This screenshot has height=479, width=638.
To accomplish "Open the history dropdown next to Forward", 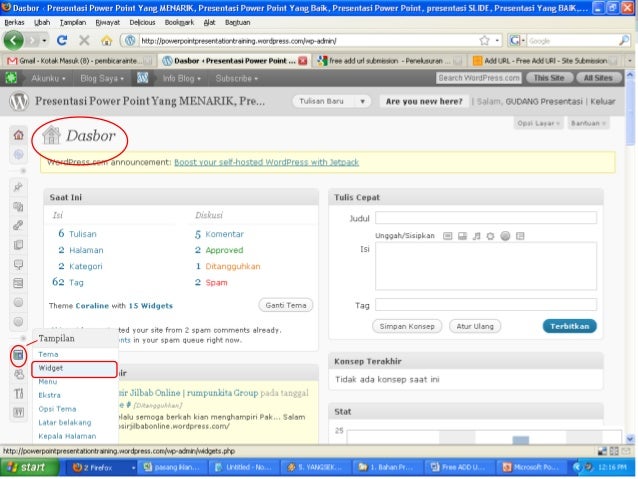I will coord(44,40).
